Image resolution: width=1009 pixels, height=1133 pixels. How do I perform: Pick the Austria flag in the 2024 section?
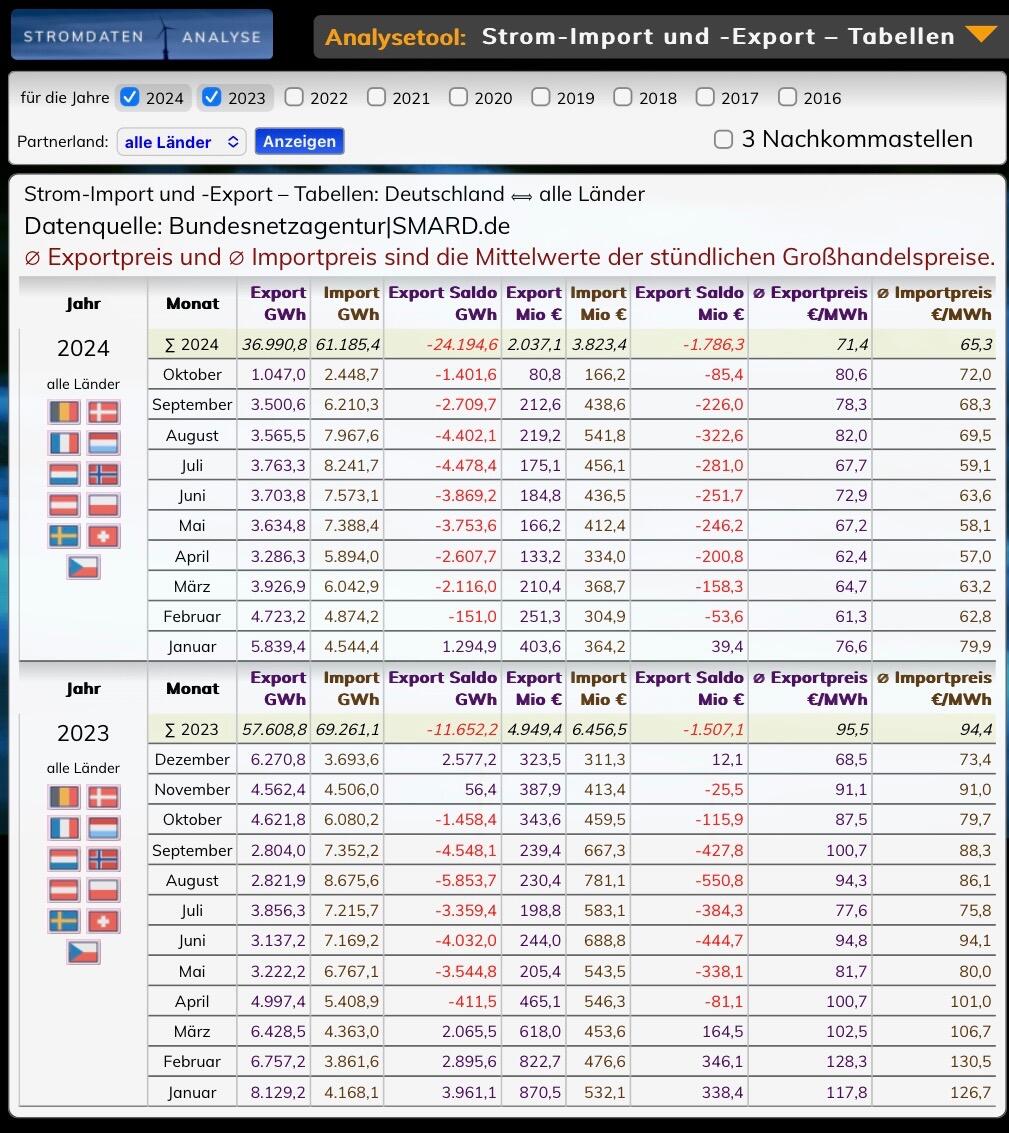click(x=64, y=505)
